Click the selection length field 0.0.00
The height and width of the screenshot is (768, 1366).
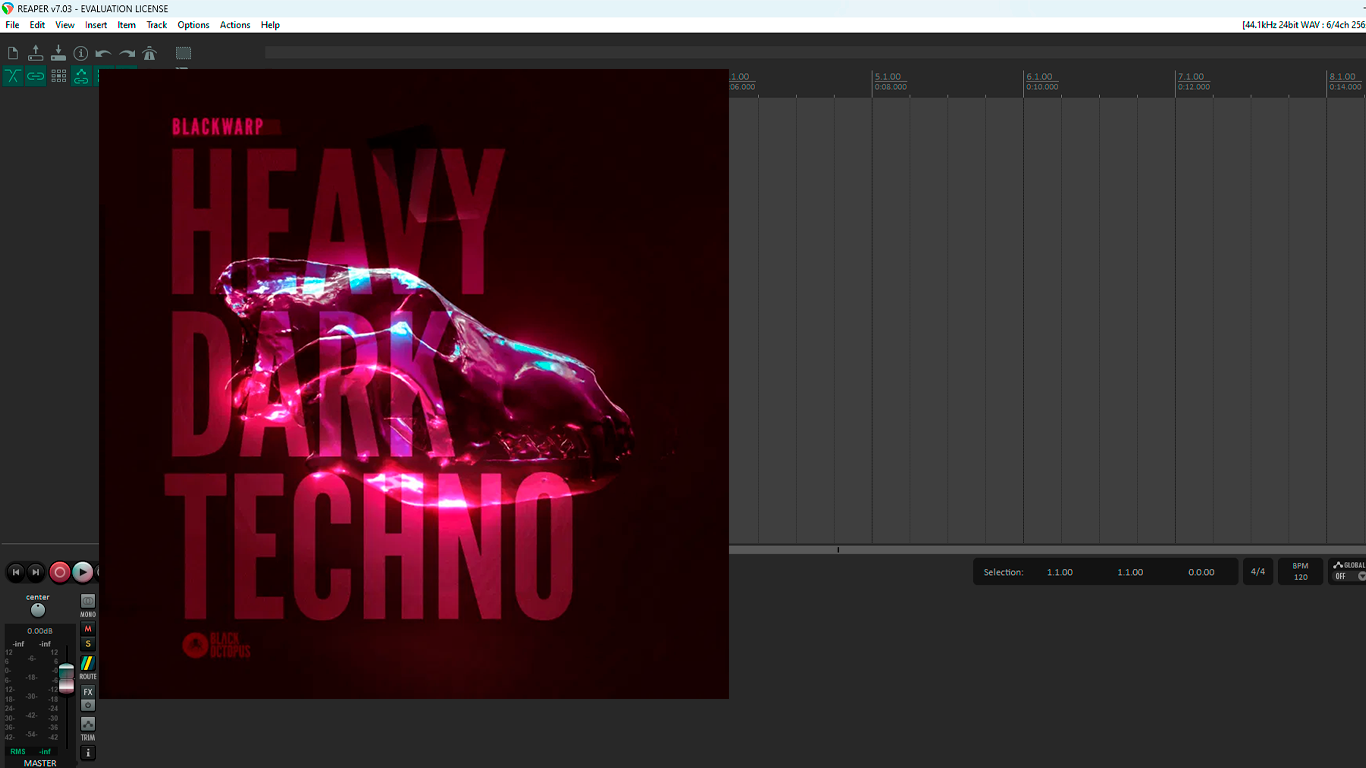point(1201,572)
